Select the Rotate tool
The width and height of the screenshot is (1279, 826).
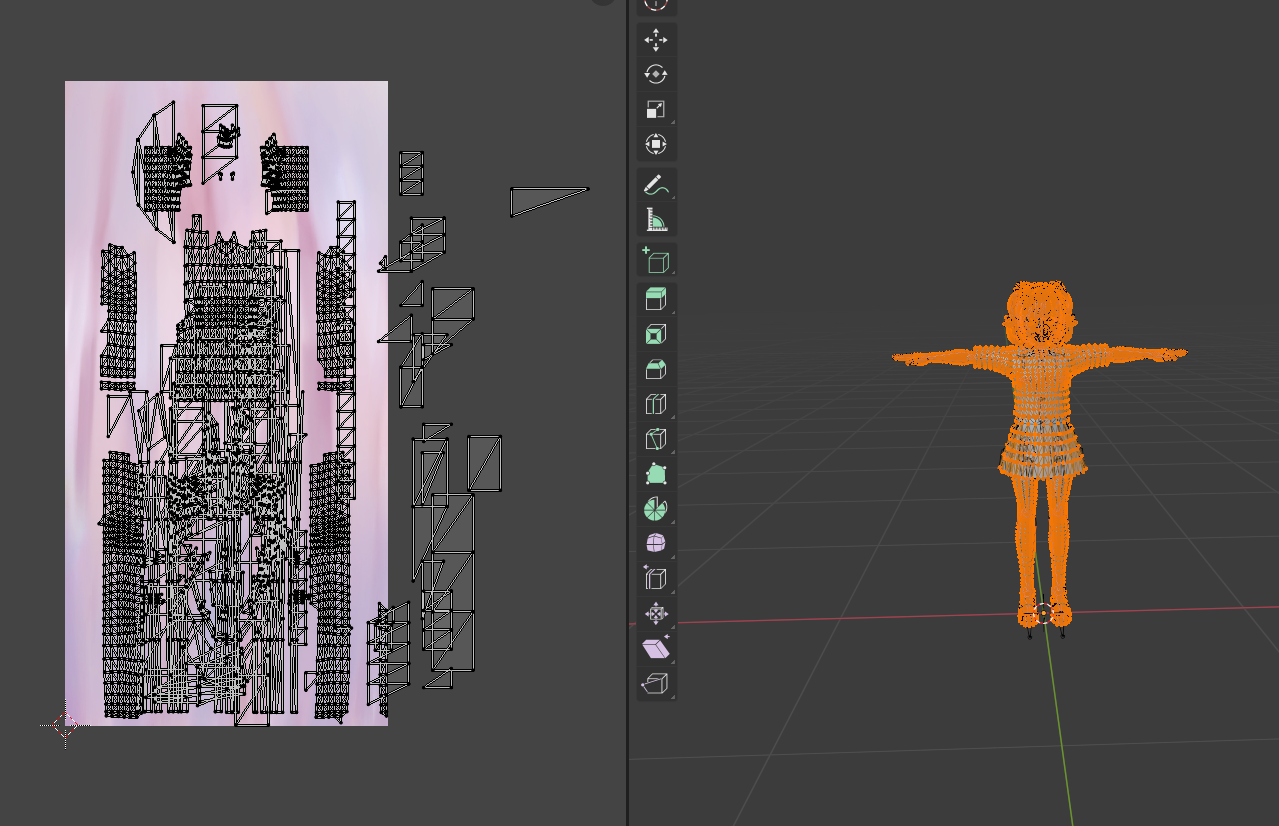point(656,75)
